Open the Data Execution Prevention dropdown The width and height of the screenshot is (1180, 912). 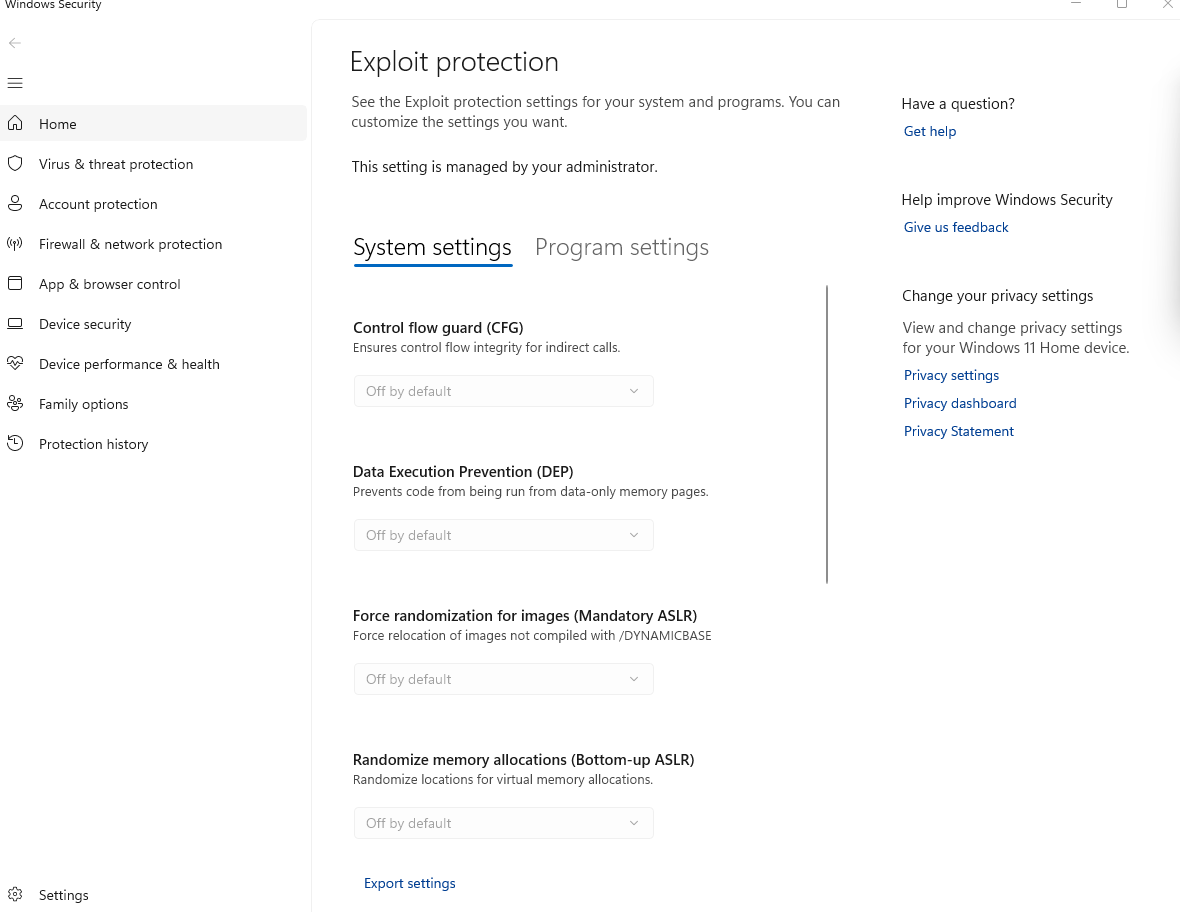(x=503, y=535)
